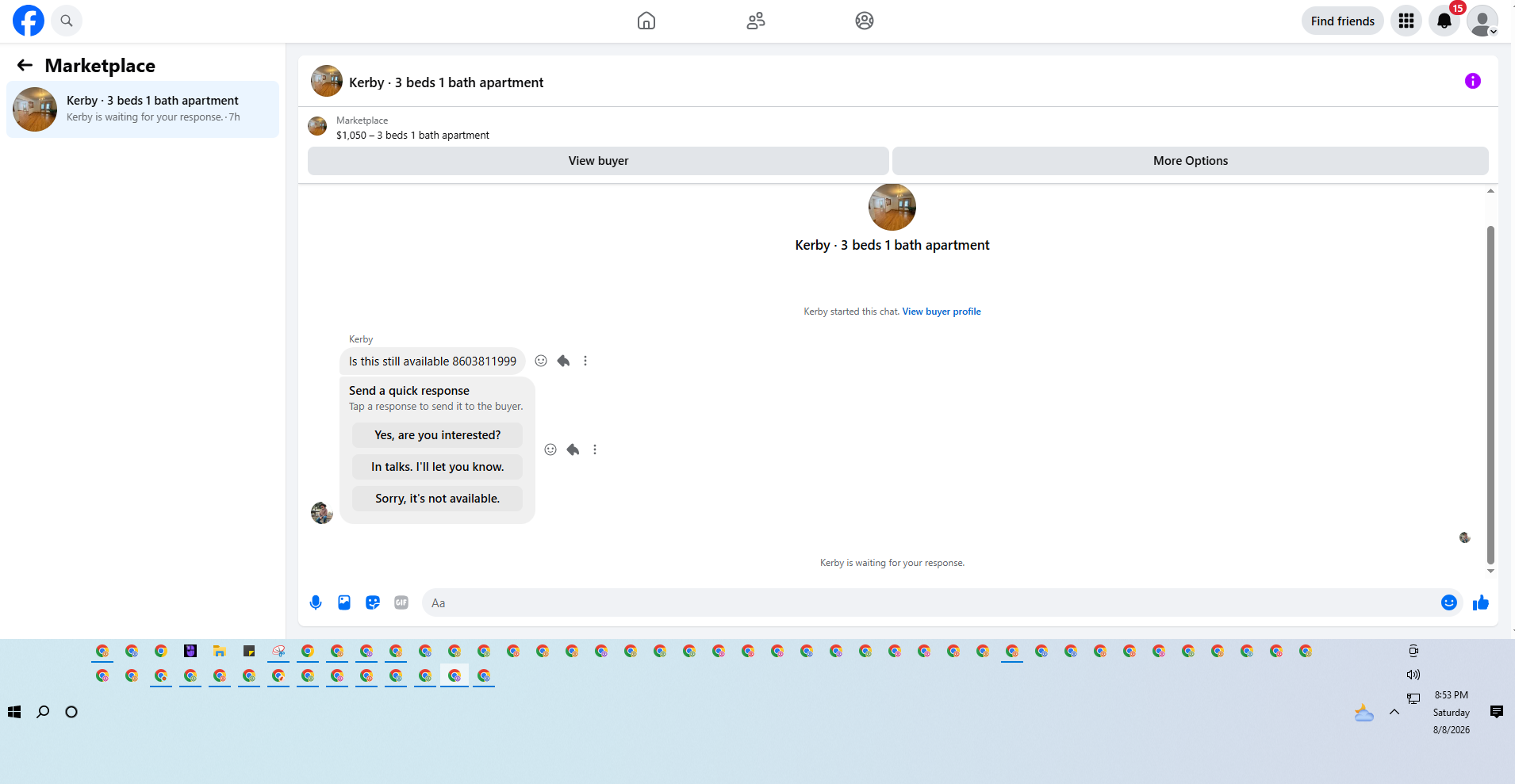React to the 'Is this still available' message
1515x784 pixels.
(541, 361)
